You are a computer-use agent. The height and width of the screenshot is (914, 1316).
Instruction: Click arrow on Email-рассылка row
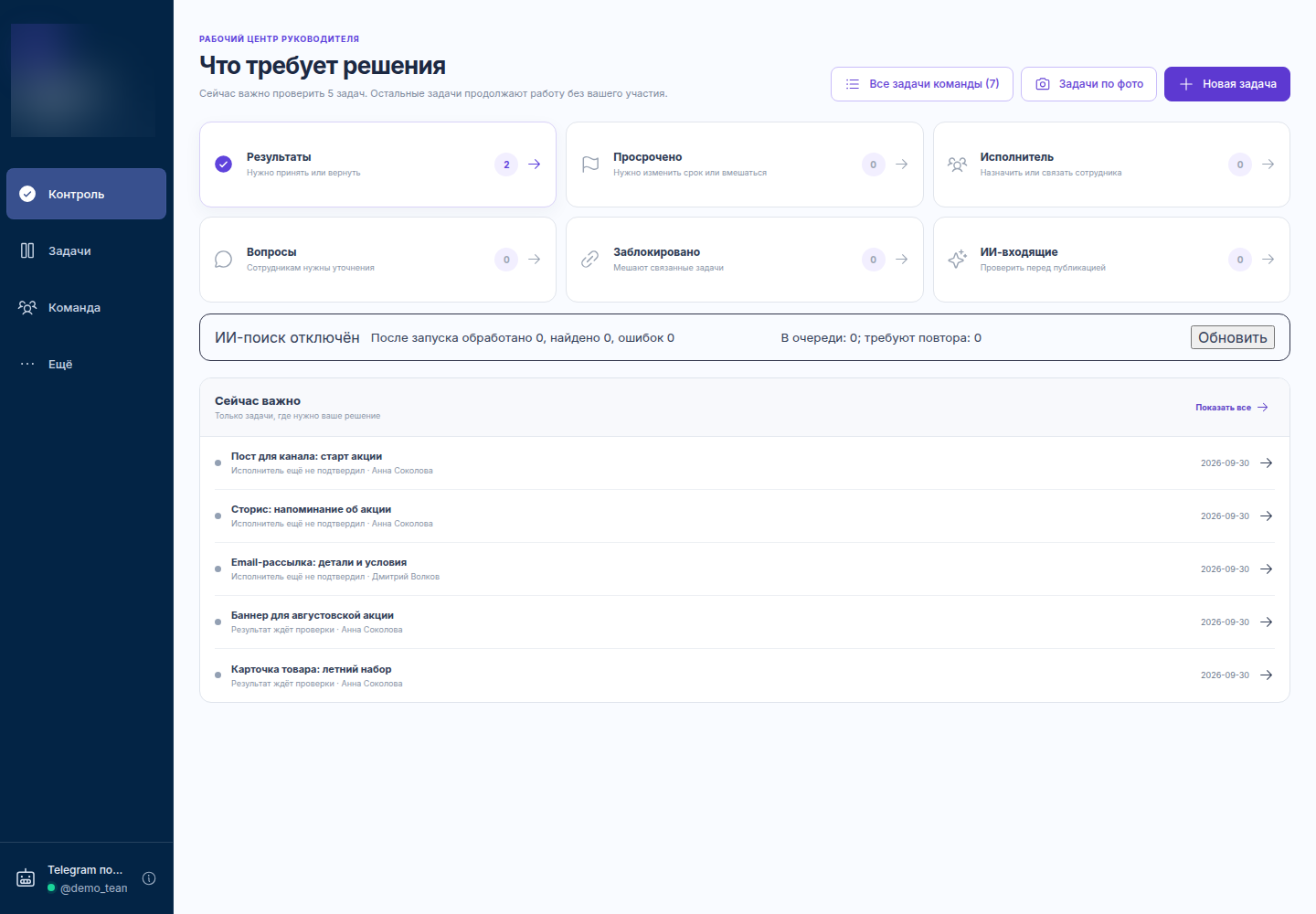[1267, 569]
